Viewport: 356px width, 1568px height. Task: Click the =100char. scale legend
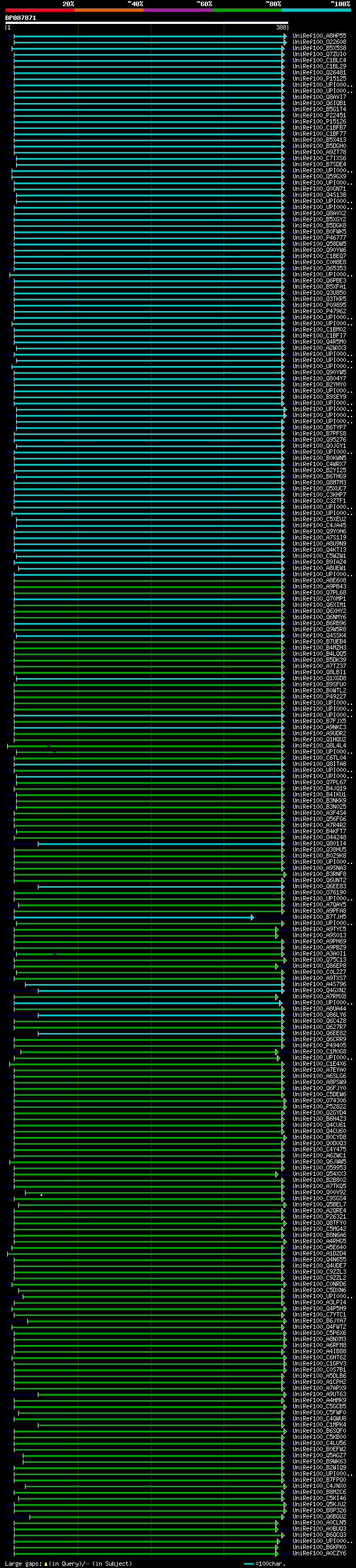tap(264, 1564)
